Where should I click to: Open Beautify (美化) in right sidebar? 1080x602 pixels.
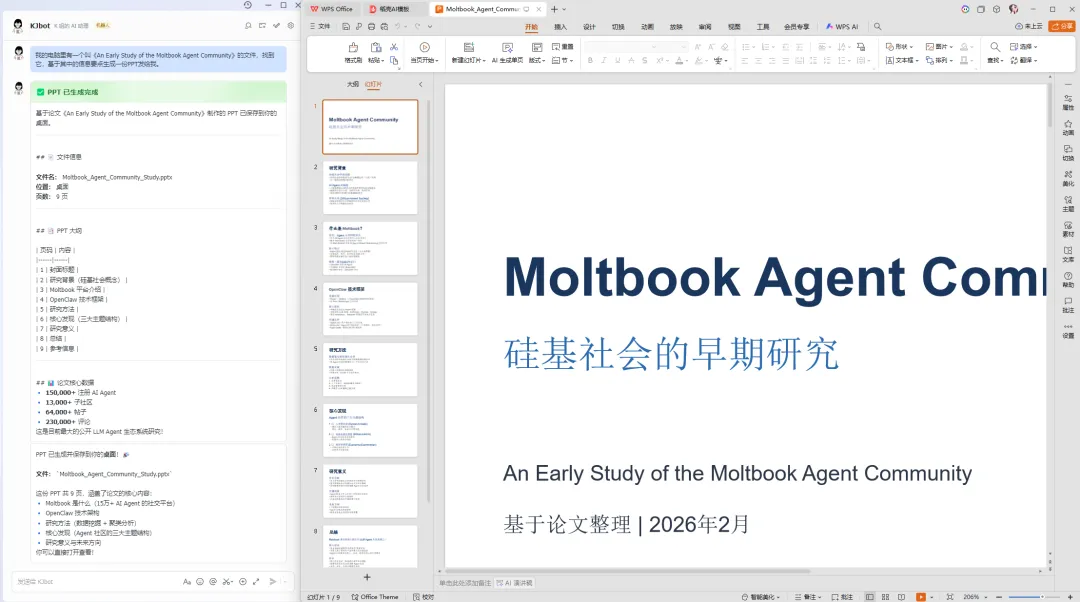1068,178
